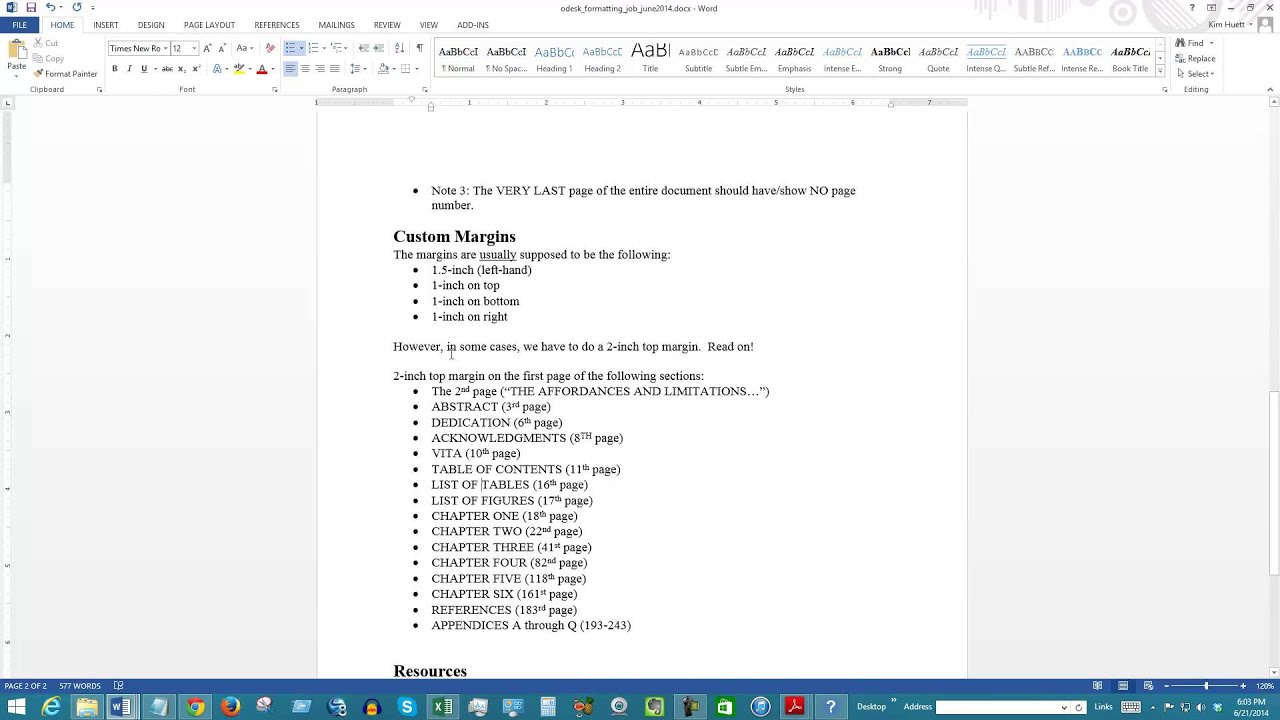This screenshot has height=720, width=1280.
Task: Toggle strikethrough formatting
Action: [167, 69]
